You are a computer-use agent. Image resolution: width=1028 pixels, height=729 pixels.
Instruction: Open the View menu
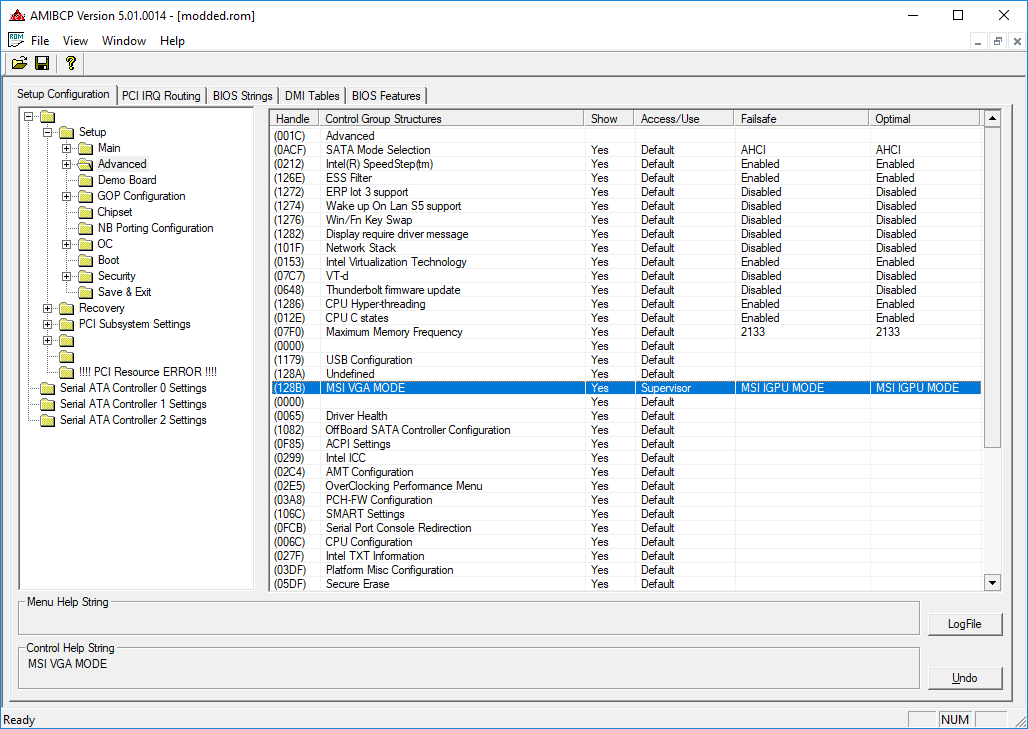pyautogui.click(x=75, y=41)
